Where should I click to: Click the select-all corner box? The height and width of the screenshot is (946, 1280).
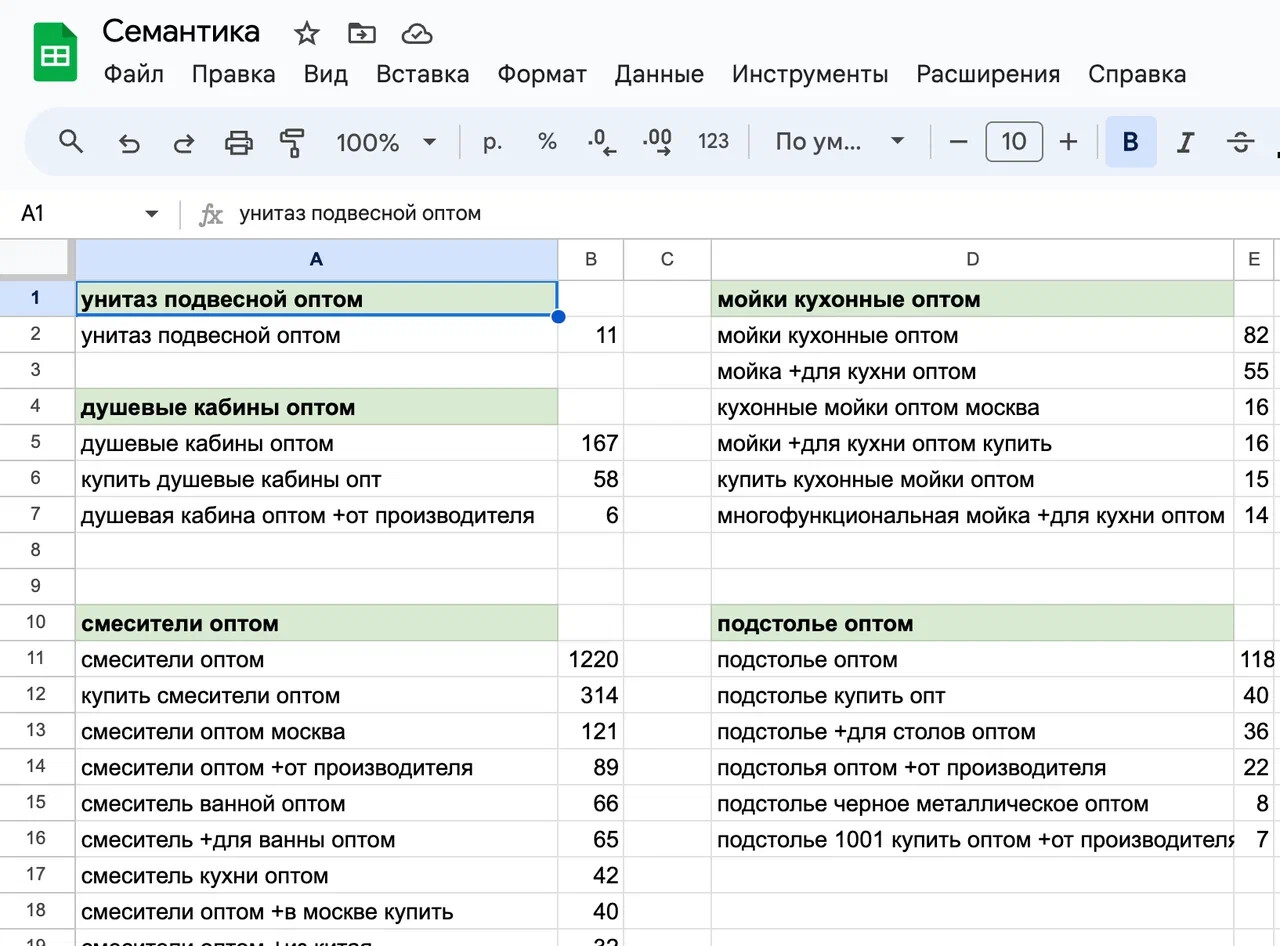pos(37,260)
